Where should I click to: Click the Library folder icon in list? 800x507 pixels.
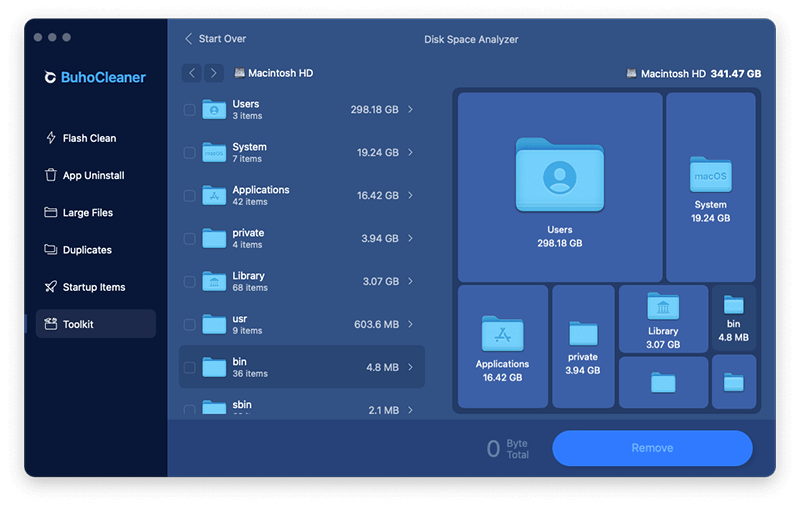click(x=214, y=281)
